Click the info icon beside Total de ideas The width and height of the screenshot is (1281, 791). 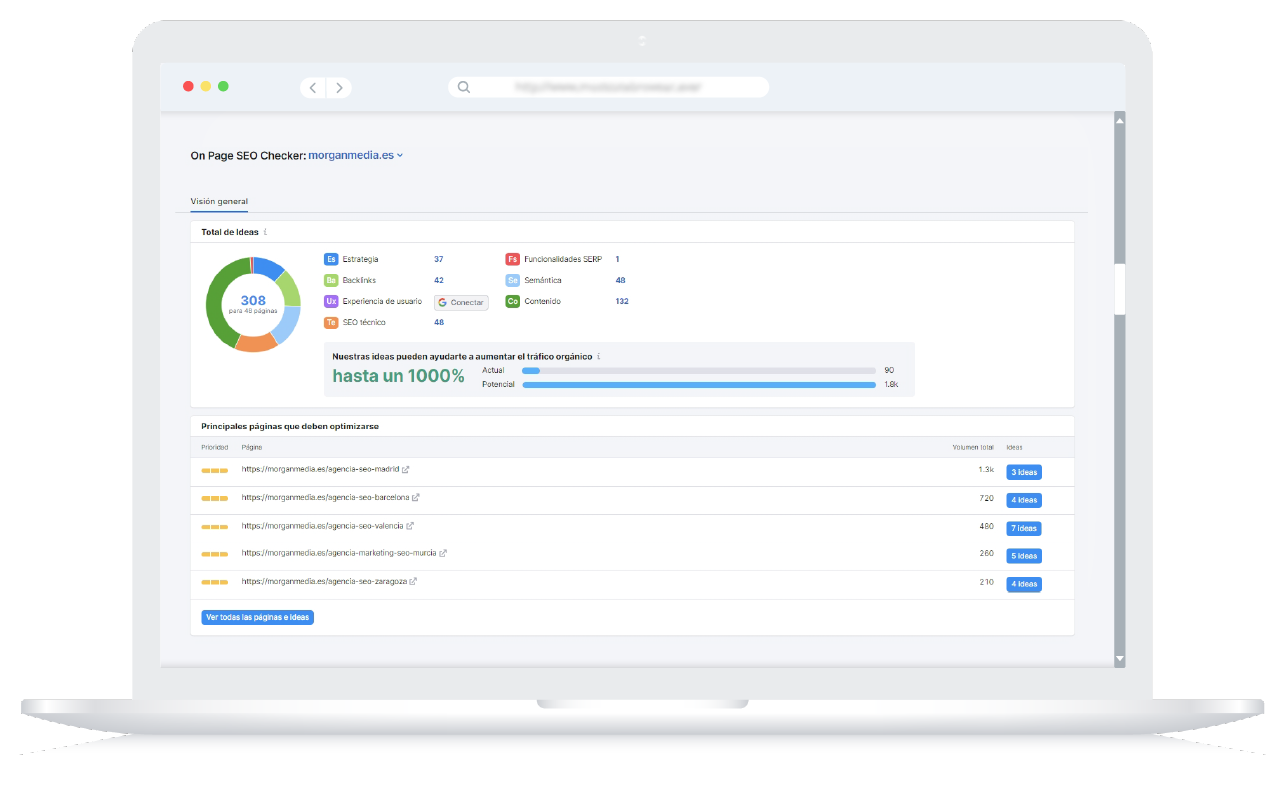pos(265,232)
